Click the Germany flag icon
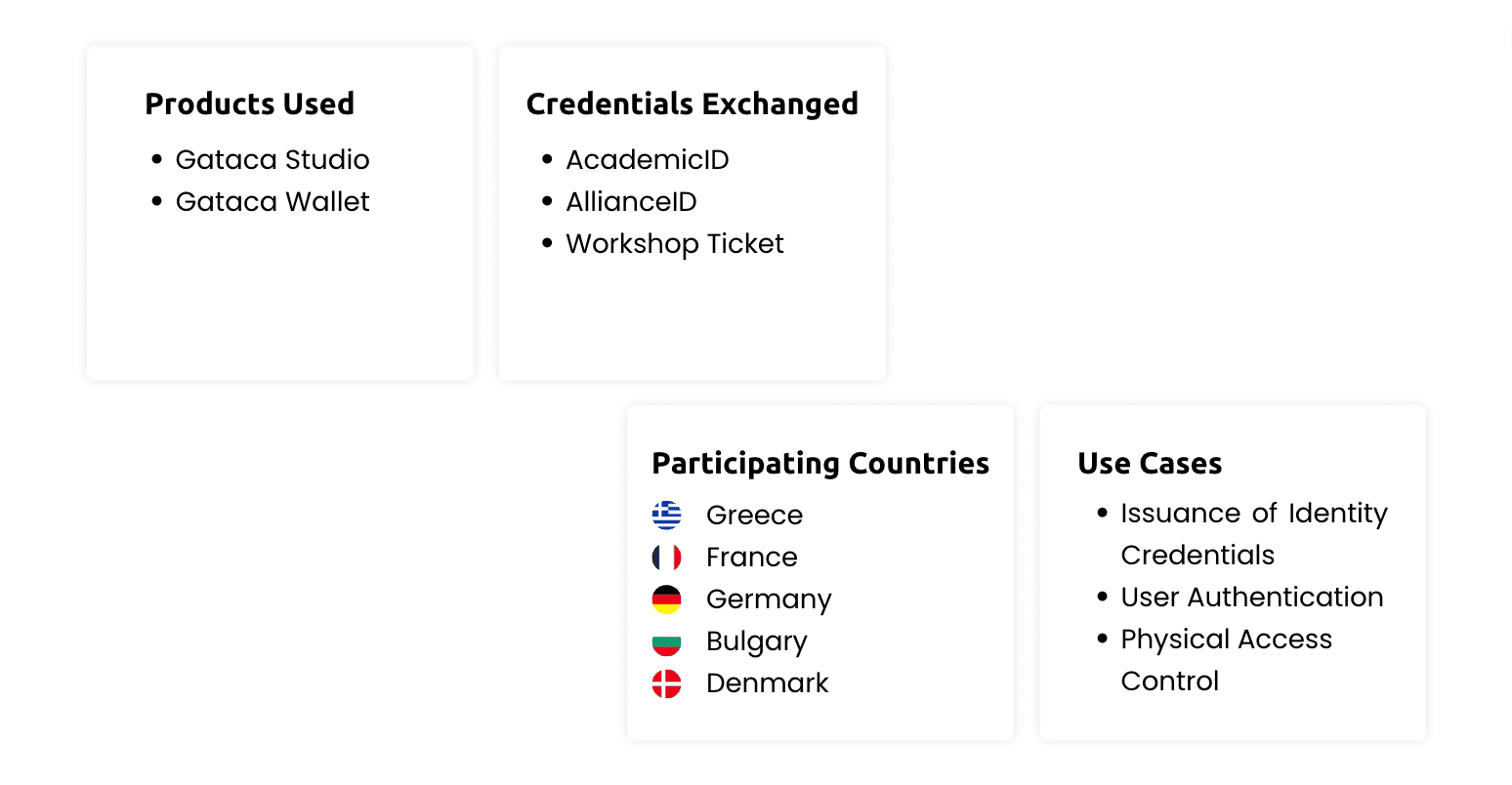Screen dimensions: 1512x785 pyautogui.click(x=667, y=599)
